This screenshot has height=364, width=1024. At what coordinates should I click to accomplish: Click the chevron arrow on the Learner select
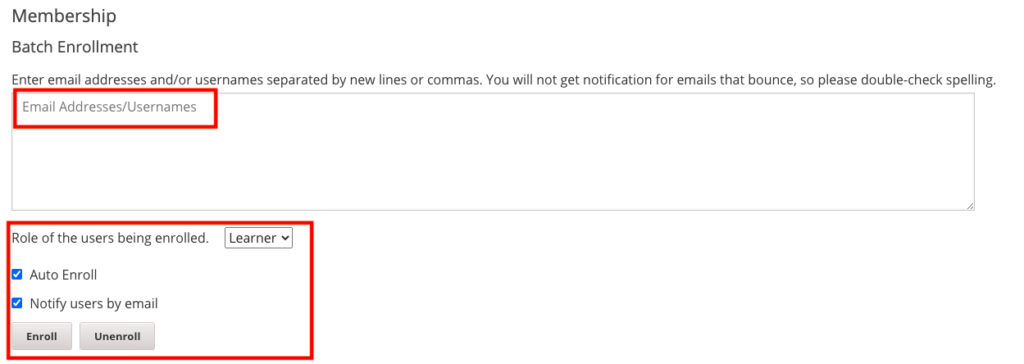coord(285,239)
